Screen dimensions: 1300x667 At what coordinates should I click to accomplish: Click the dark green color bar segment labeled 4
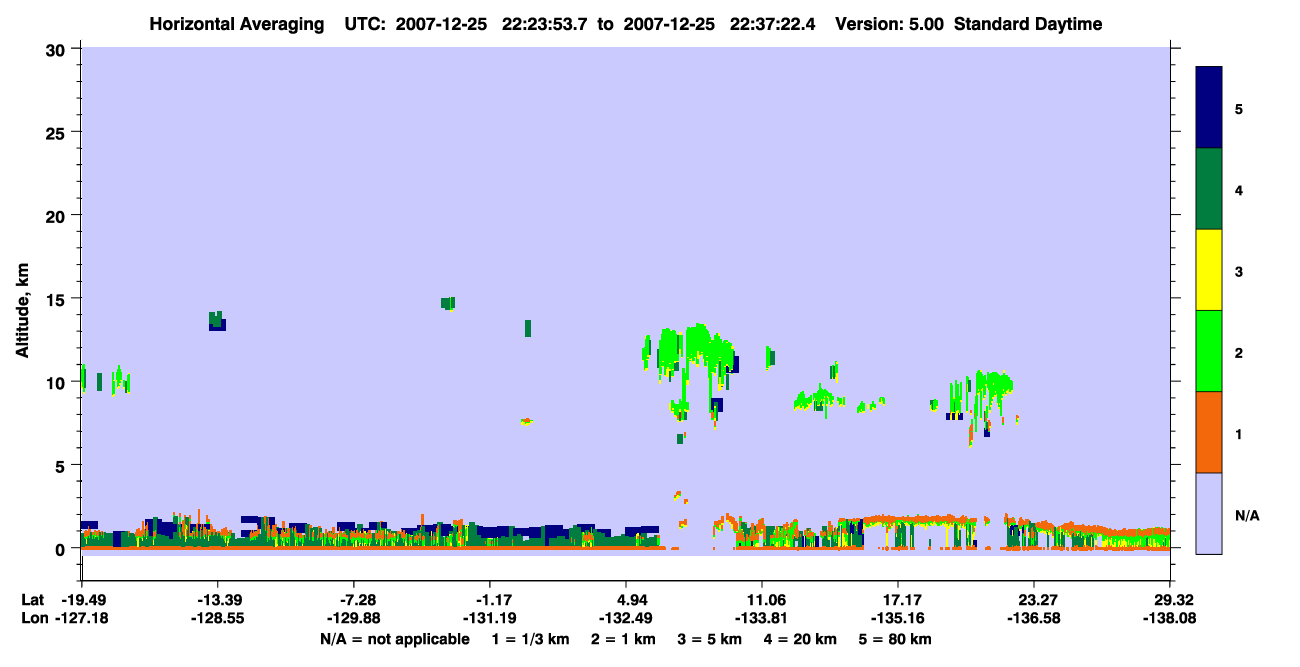tap(1209, 189)
